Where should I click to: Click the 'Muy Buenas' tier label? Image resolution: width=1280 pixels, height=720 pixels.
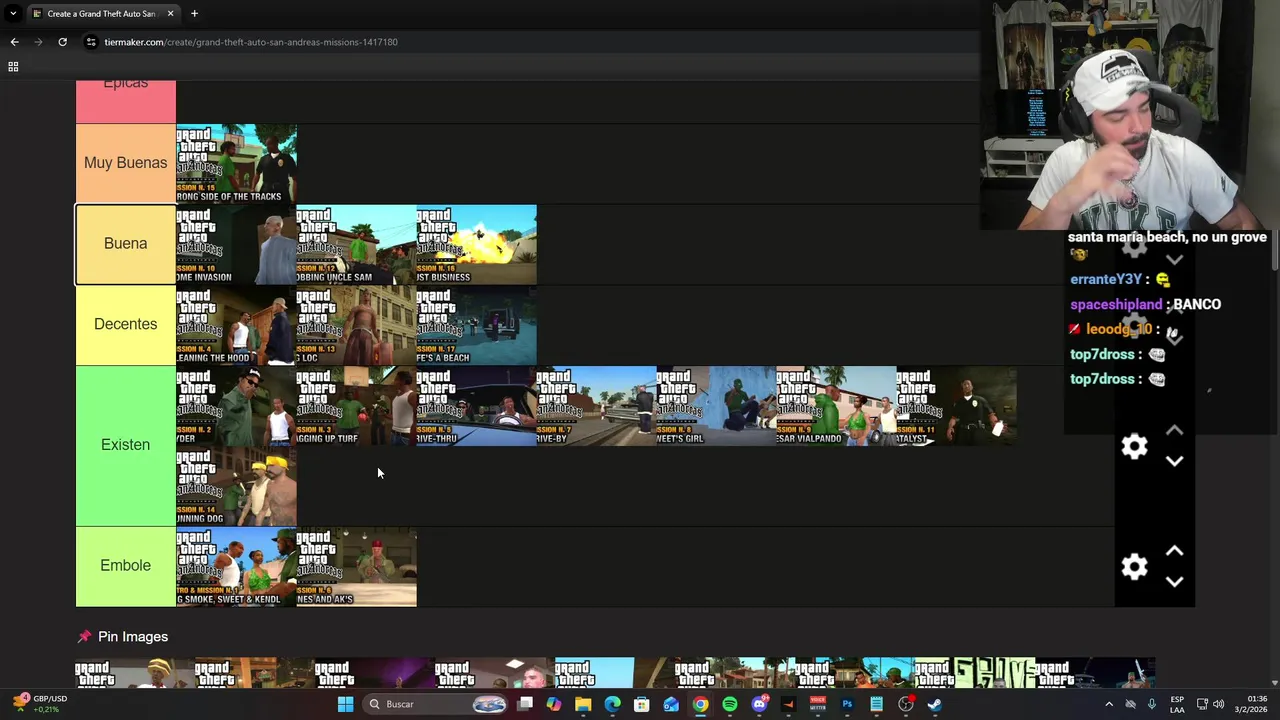126,163
